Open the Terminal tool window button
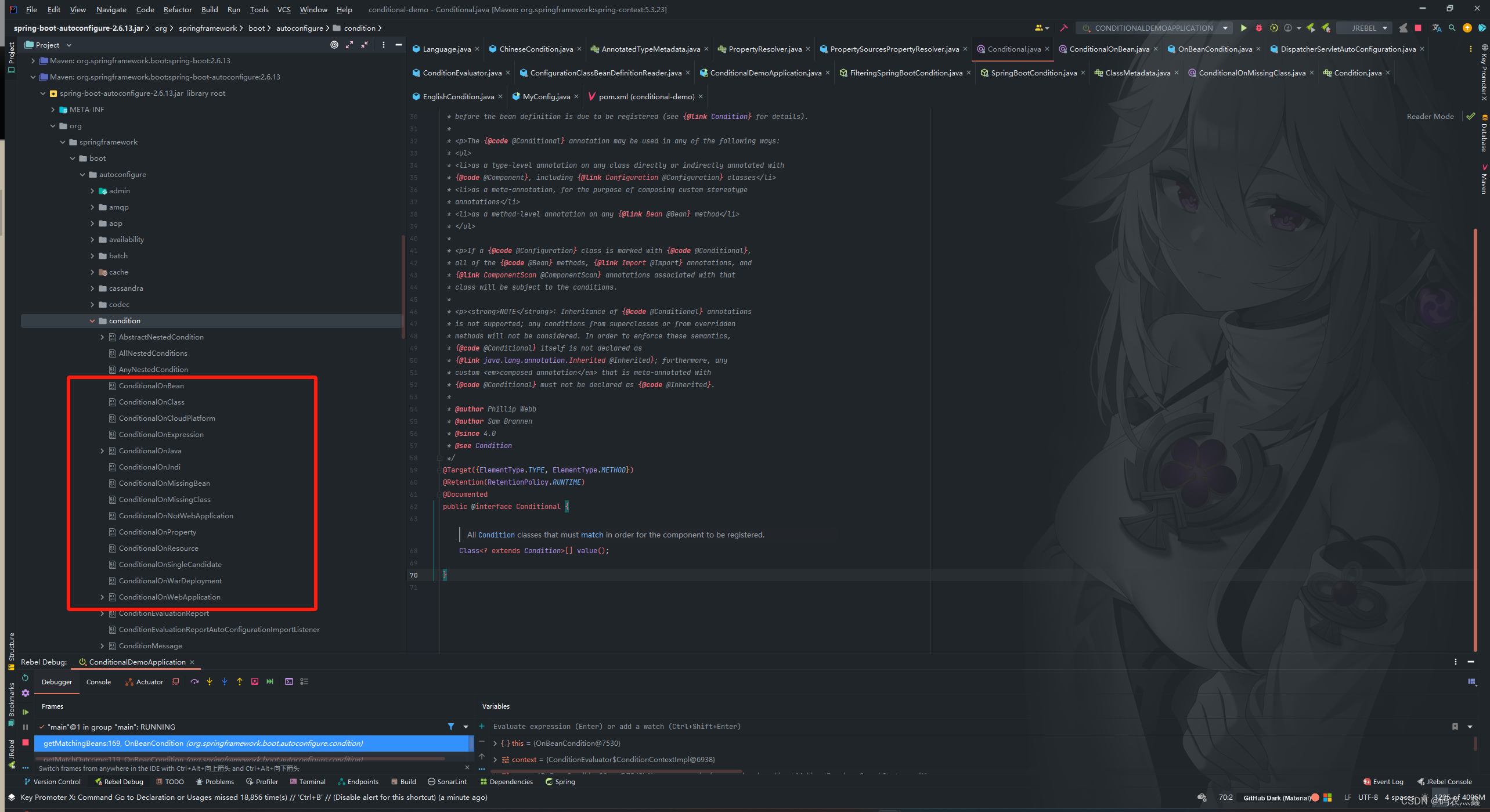1490x812 pixels. [x=308, y=781]
